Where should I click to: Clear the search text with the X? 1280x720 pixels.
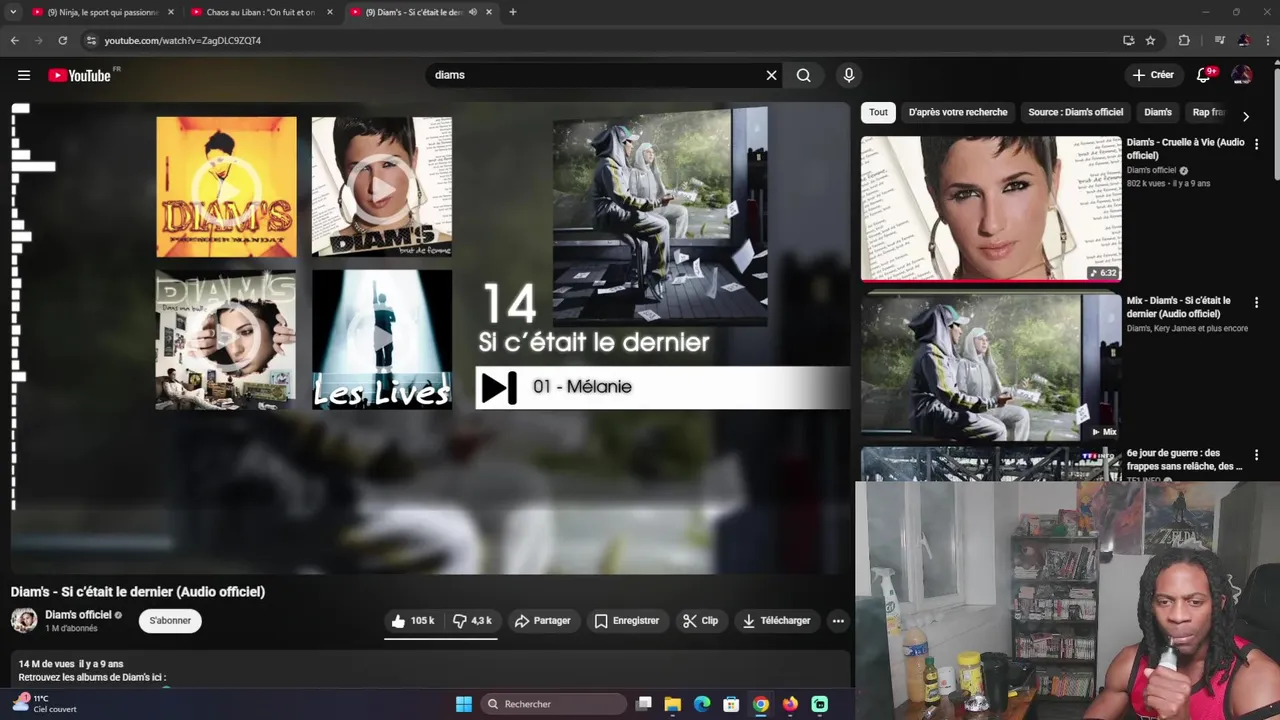[x=771, y=75]
